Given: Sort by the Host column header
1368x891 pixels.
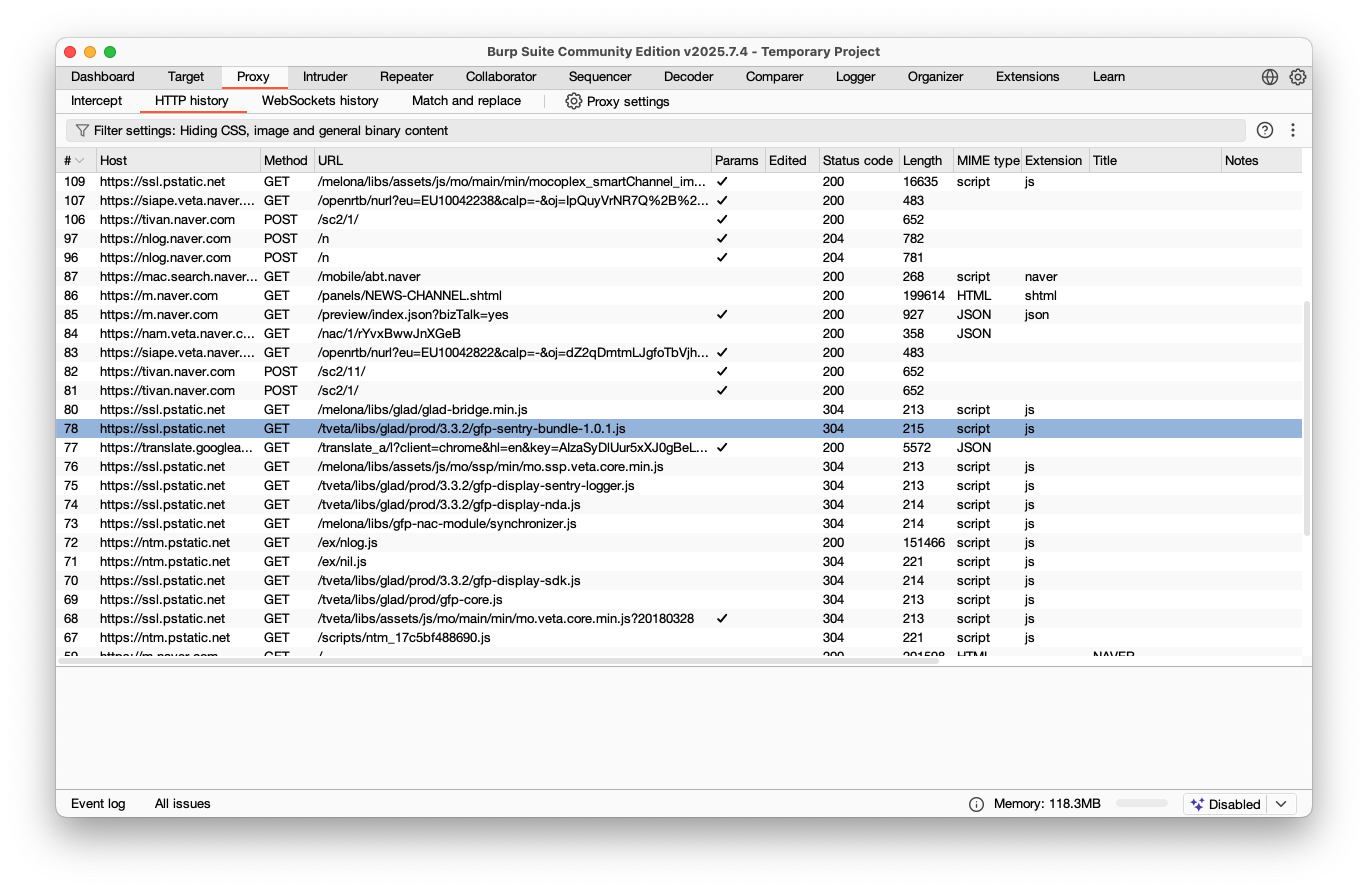Looking at the screenshot, I should click(x=178, y=161).
